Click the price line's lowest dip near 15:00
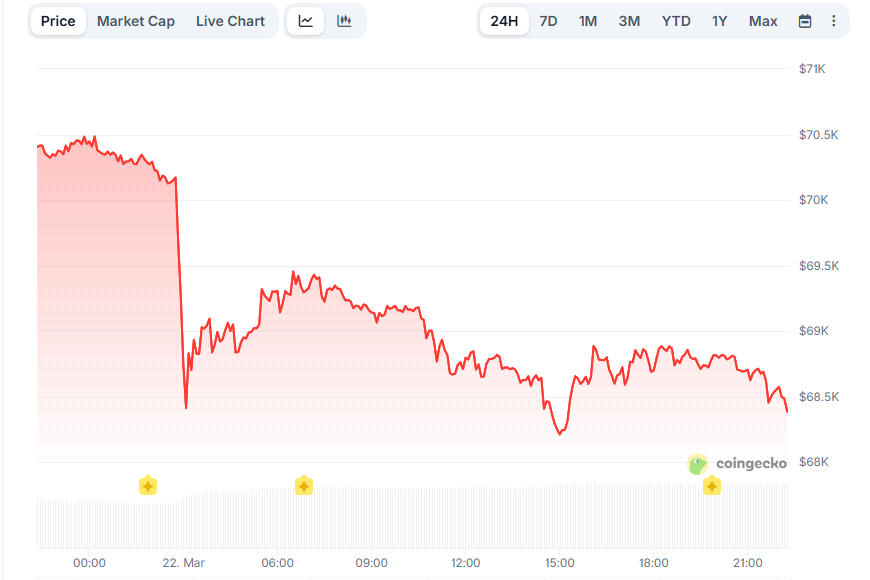The height and width of the screenshot is (580, 870). 560,434
